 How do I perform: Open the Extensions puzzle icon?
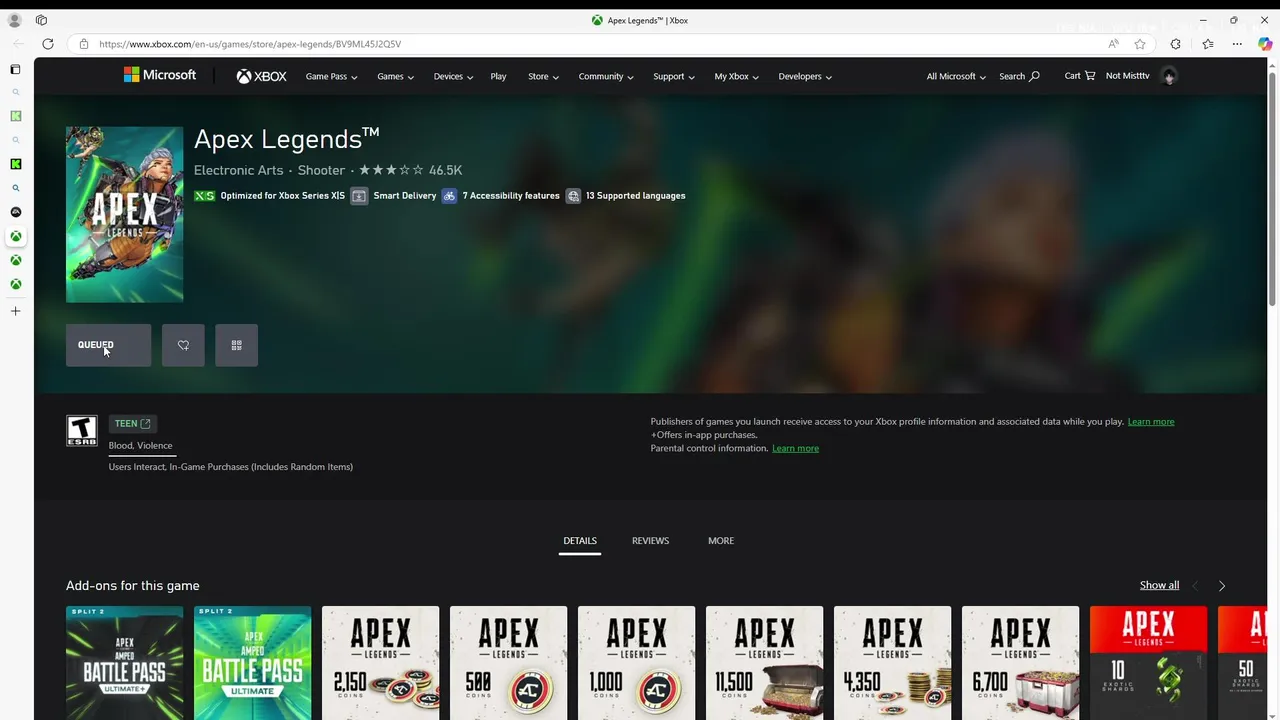1175,44
